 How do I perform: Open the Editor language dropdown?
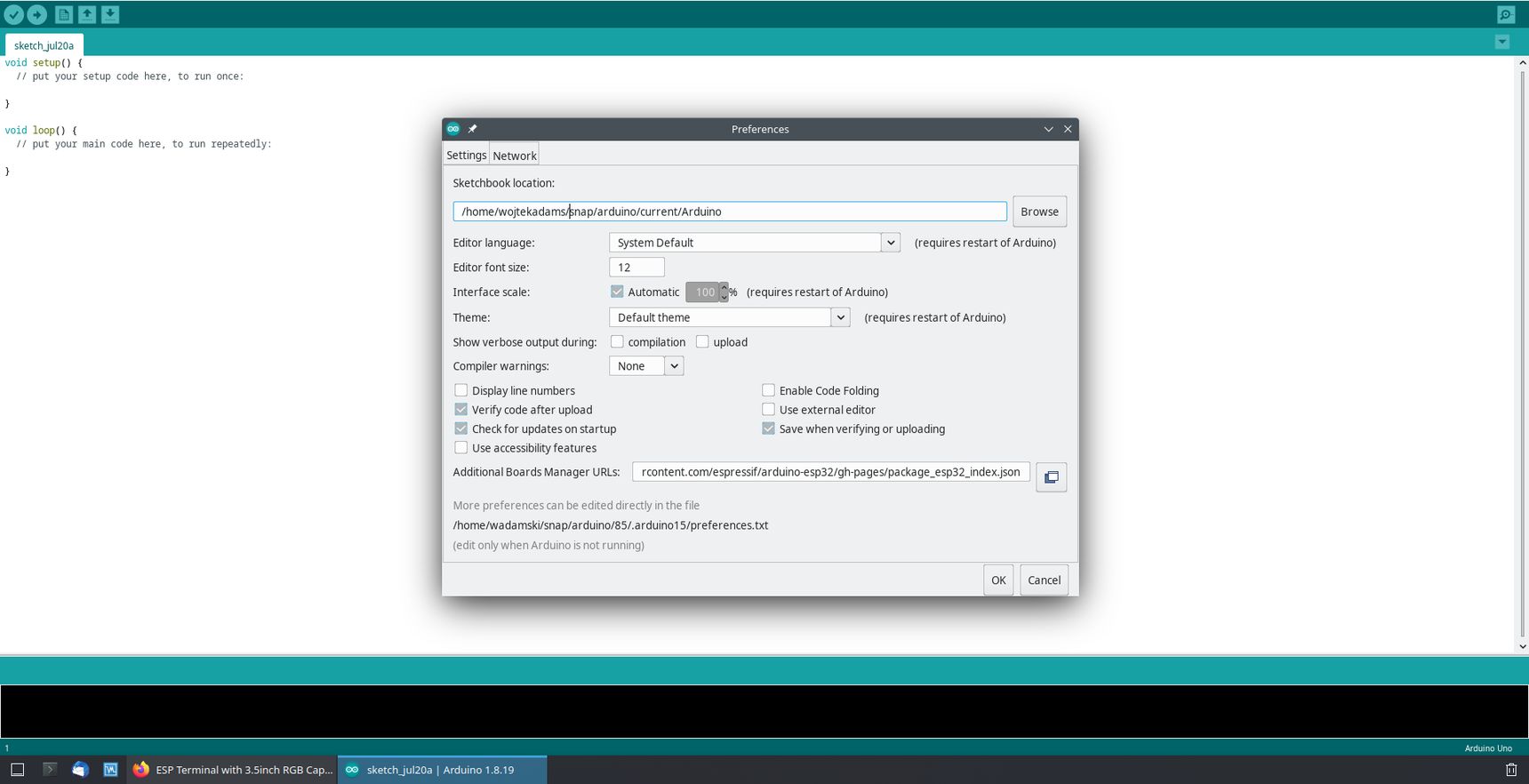coord(755,243)
